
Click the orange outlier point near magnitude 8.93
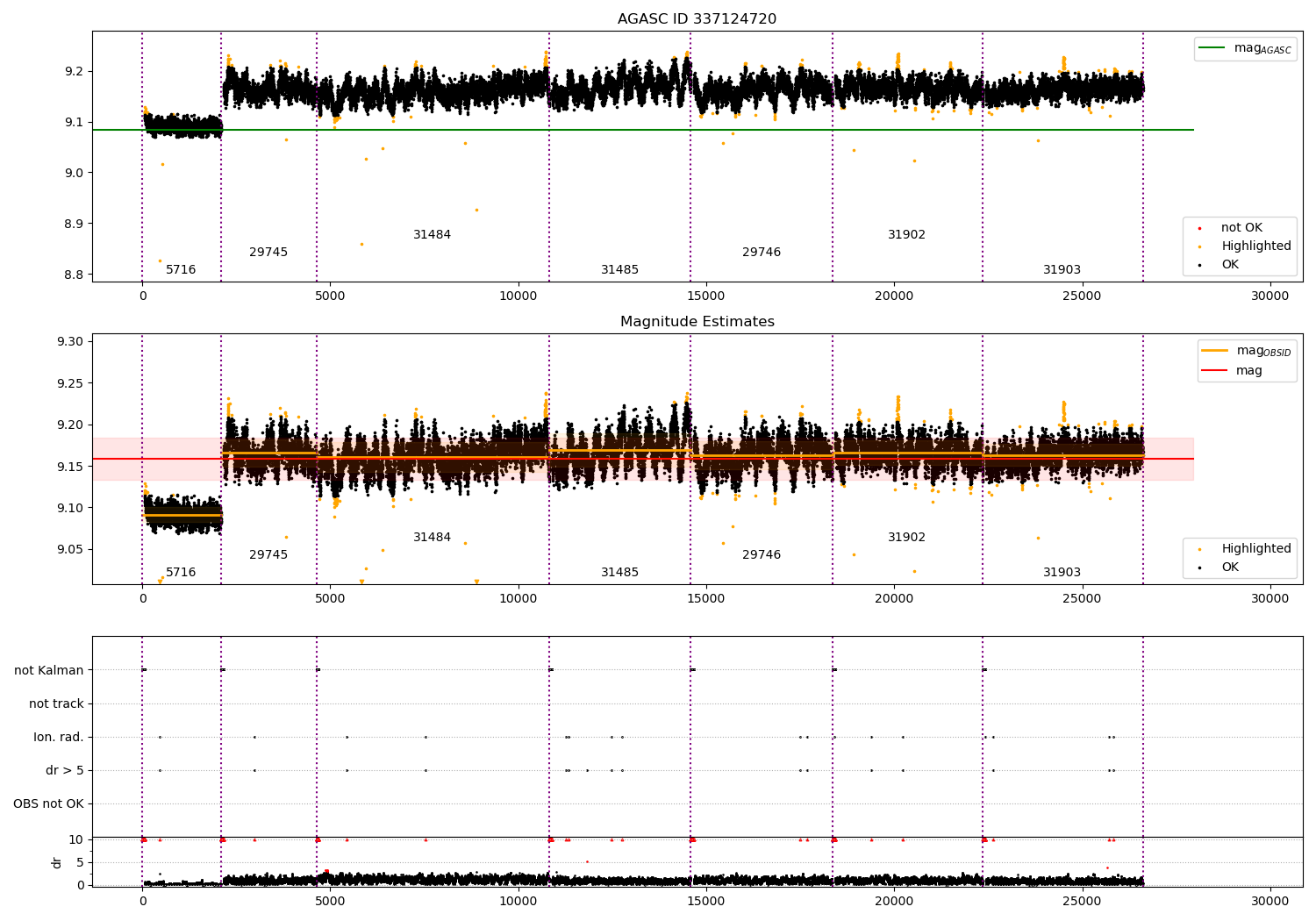tap(476, 210)
